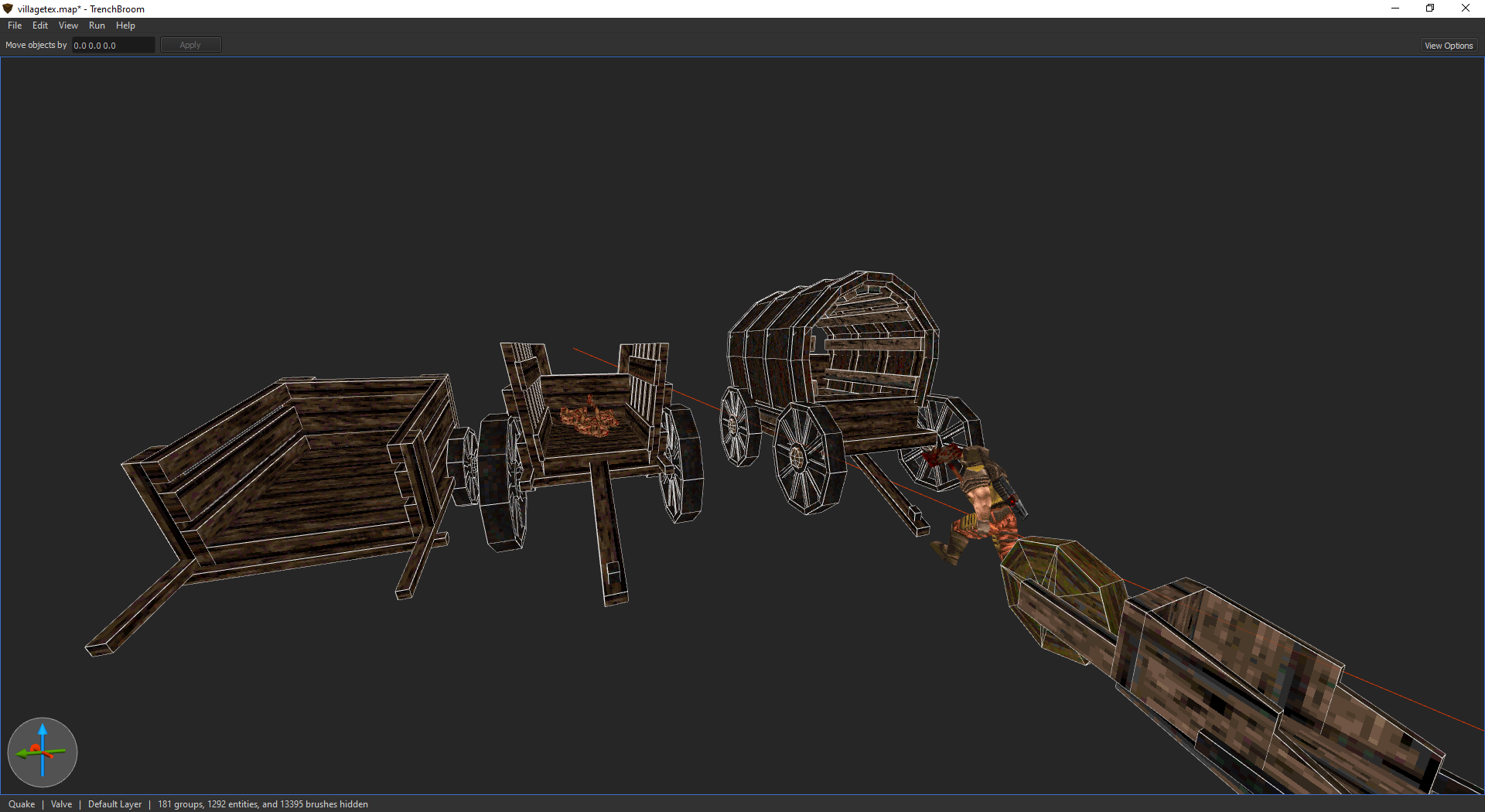Click the TrenchBroom app icon in title bar
Viewport: 1485px width, 812px height.
pos(9,9)
